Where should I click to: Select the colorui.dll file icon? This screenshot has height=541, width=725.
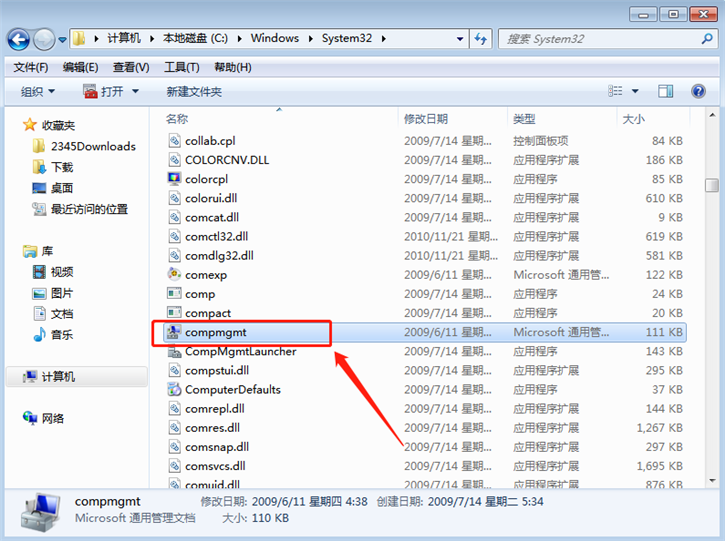174,198
